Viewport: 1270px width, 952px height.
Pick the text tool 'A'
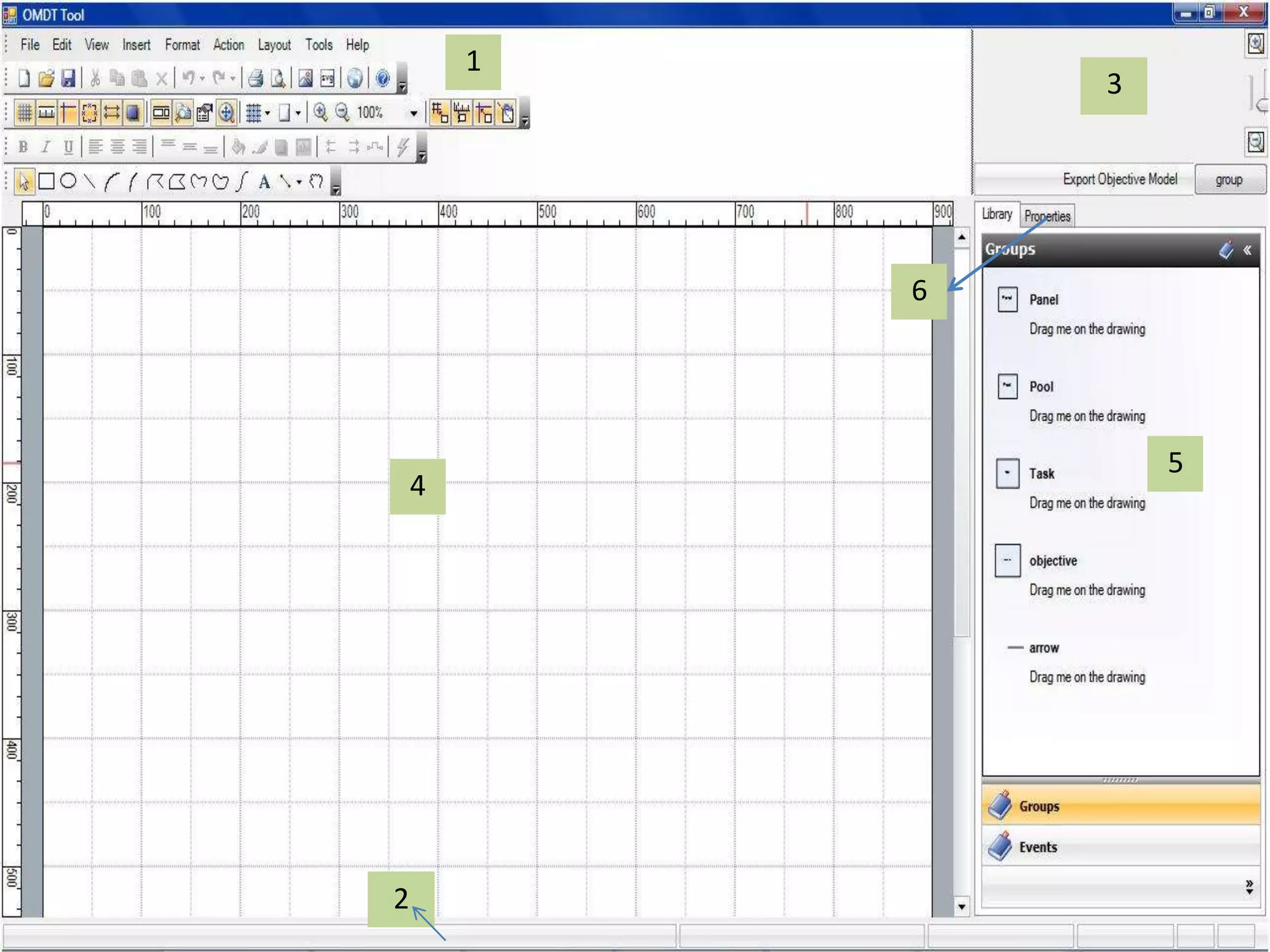point(264,182)
